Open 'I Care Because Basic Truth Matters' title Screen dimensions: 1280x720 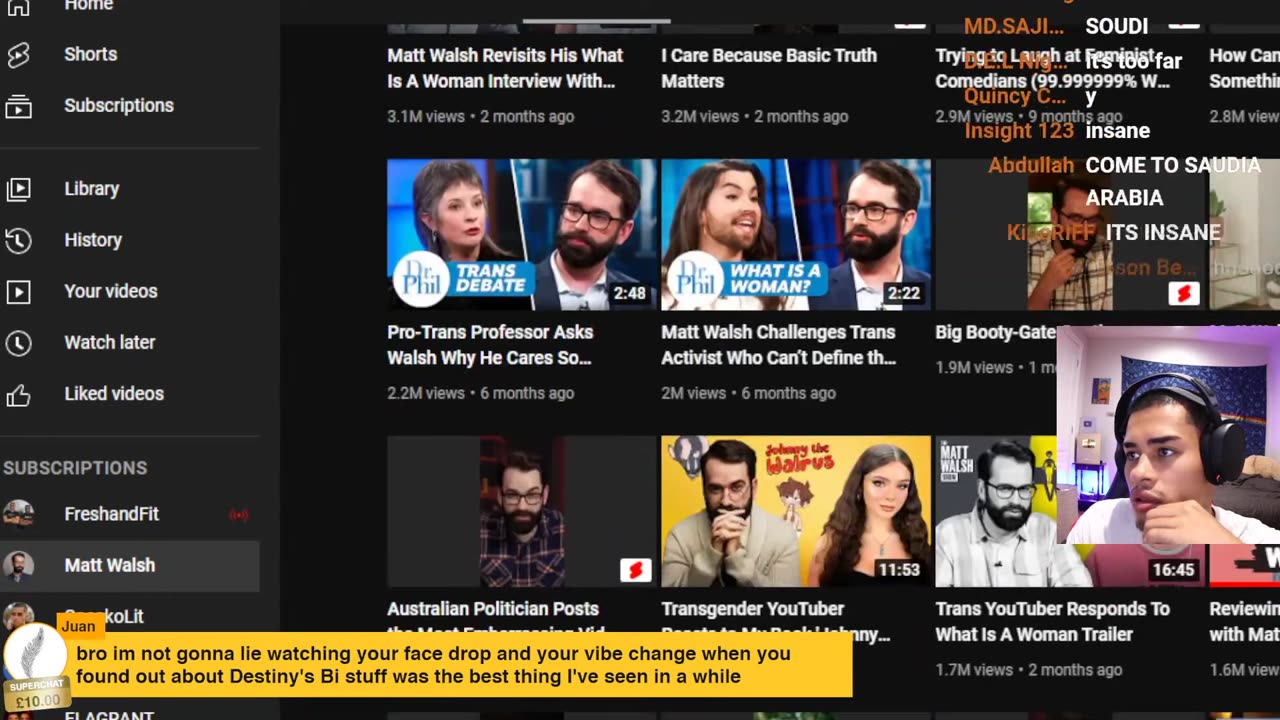[769, 68]
